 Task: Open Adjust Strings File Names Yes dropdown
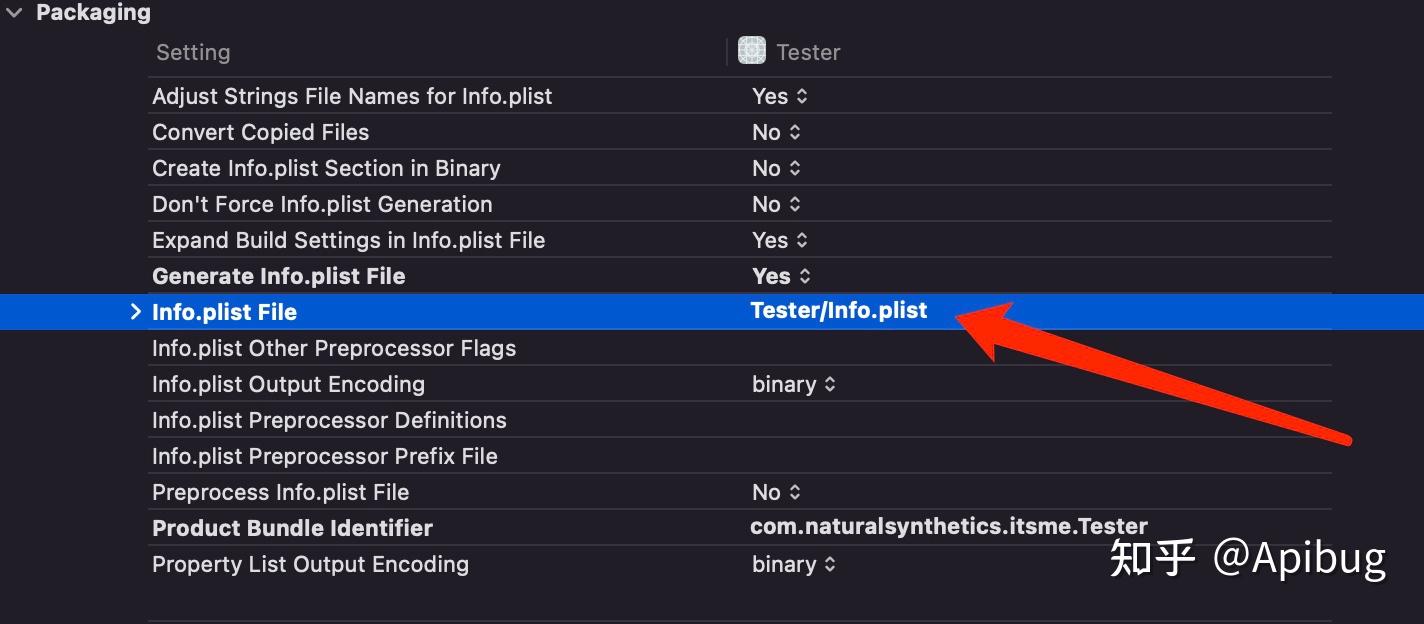[780, 96]
